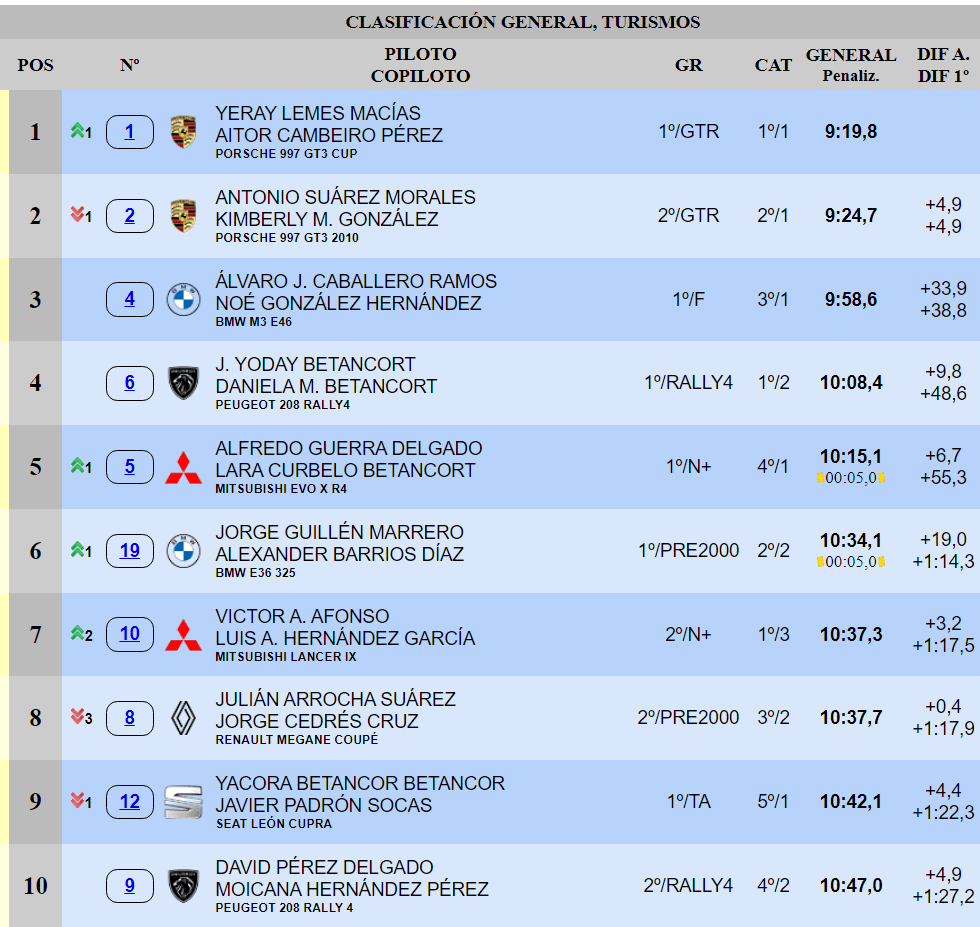Click the Peugeot logo for J. Yoday Betancort
Image resolution: width=980 pixels, height=927 pixels.
tap(183, 383)
